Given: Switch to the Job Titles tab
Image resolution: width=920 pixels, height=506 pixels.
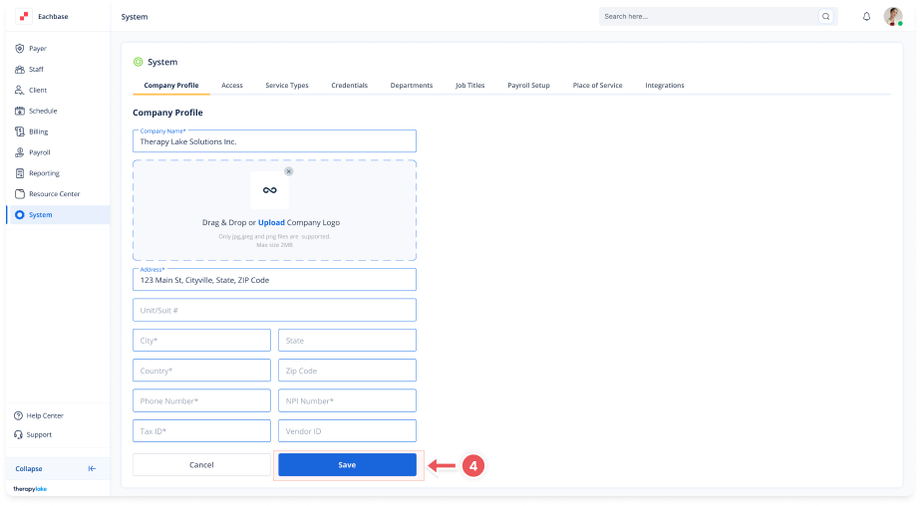Looking at the screenshot, I should pos(470,85).
